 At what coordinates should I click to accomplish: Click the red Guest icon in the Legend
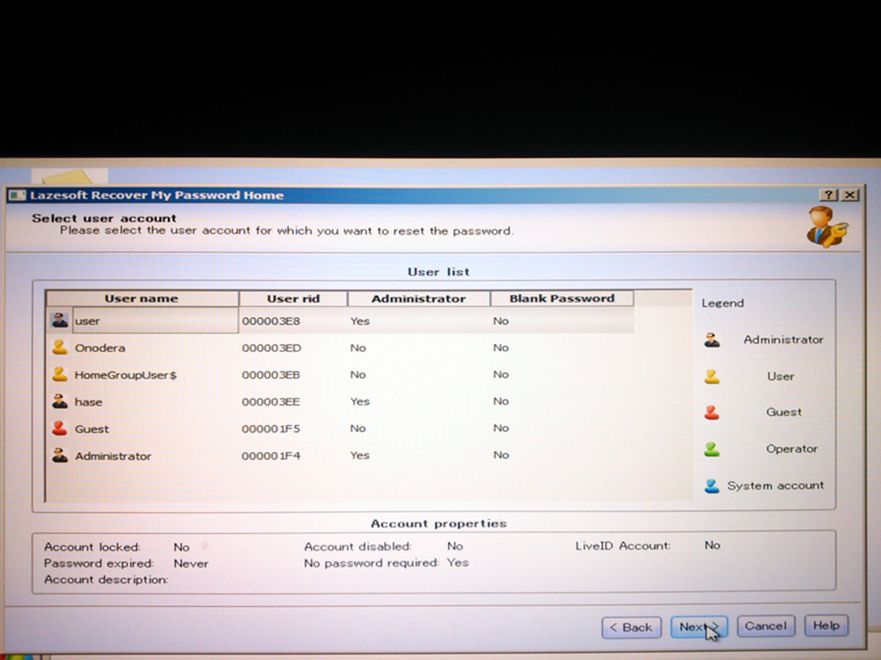point(712,413)
